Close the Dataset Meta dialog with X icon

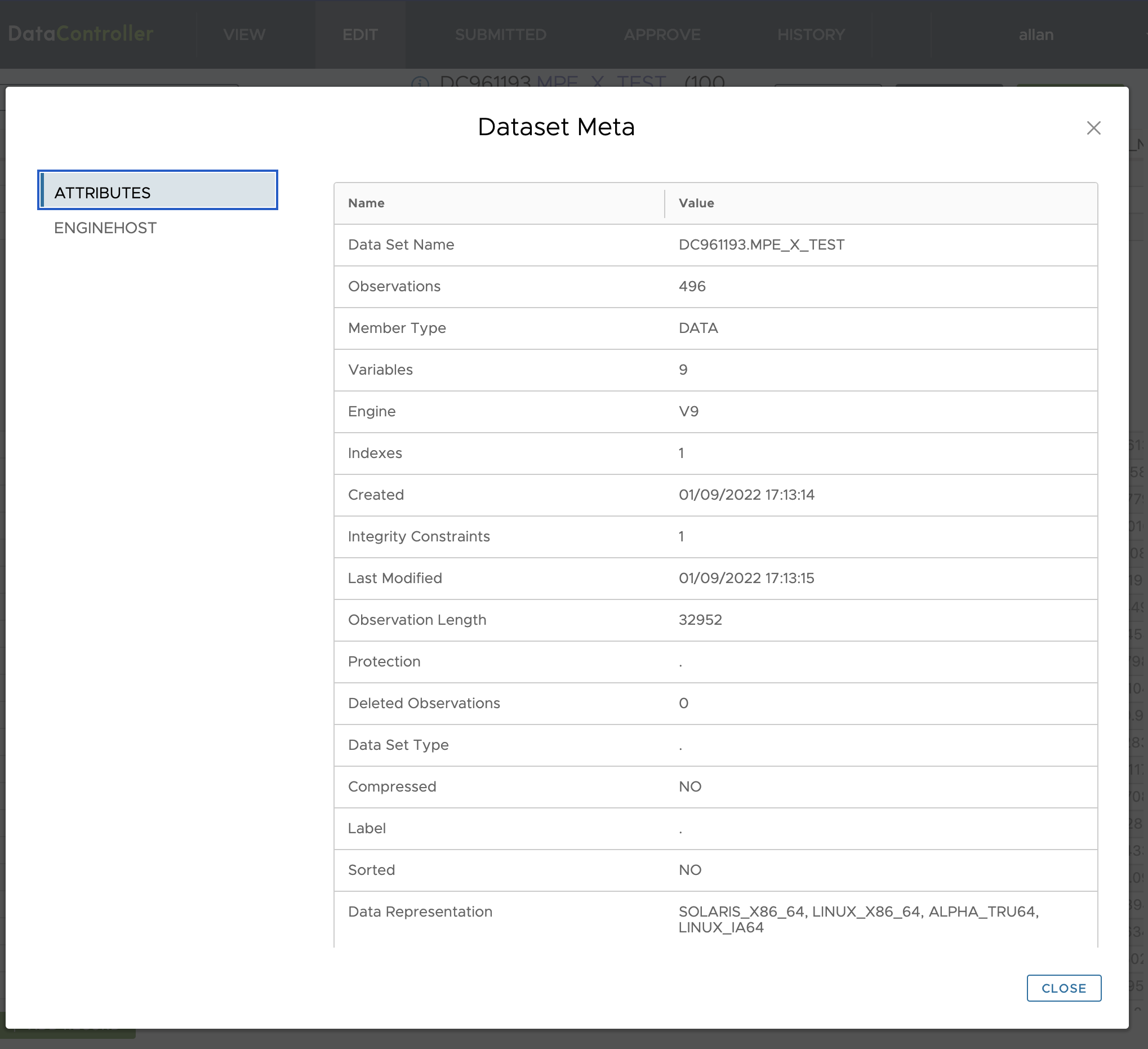tap(1093, 128)
